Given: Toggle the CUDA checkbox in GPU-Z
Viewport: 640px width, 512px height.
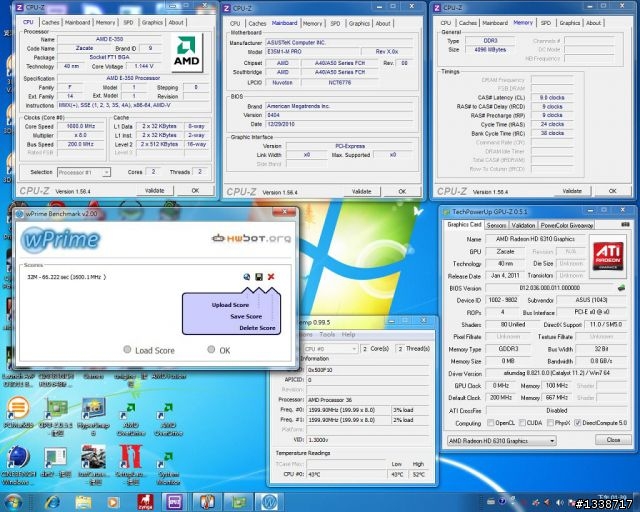Looking at the screenshot, I should pyautogui.click(x=522, y=423).
